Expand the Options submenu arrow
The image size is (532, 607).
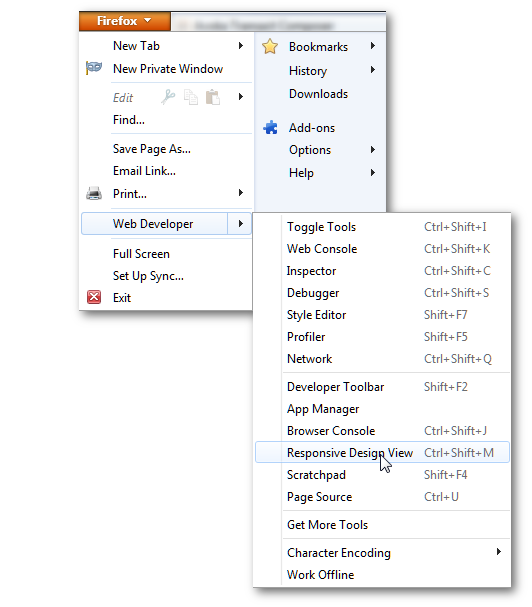click(372, 149)
